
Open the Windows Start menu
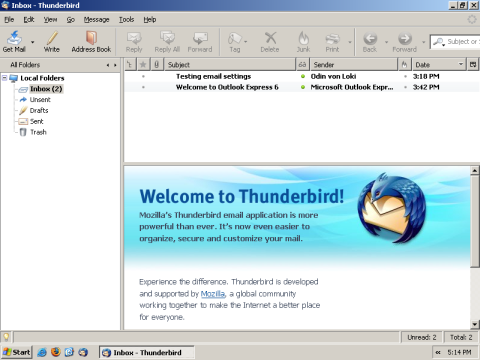tap(17, 352)
